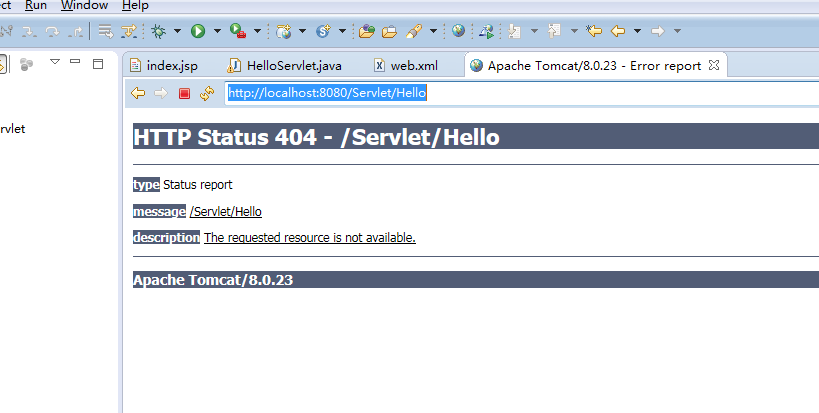Click the green Run button in toolbar
The height and width of the screenshot is (413, 819).
point(198,31)
